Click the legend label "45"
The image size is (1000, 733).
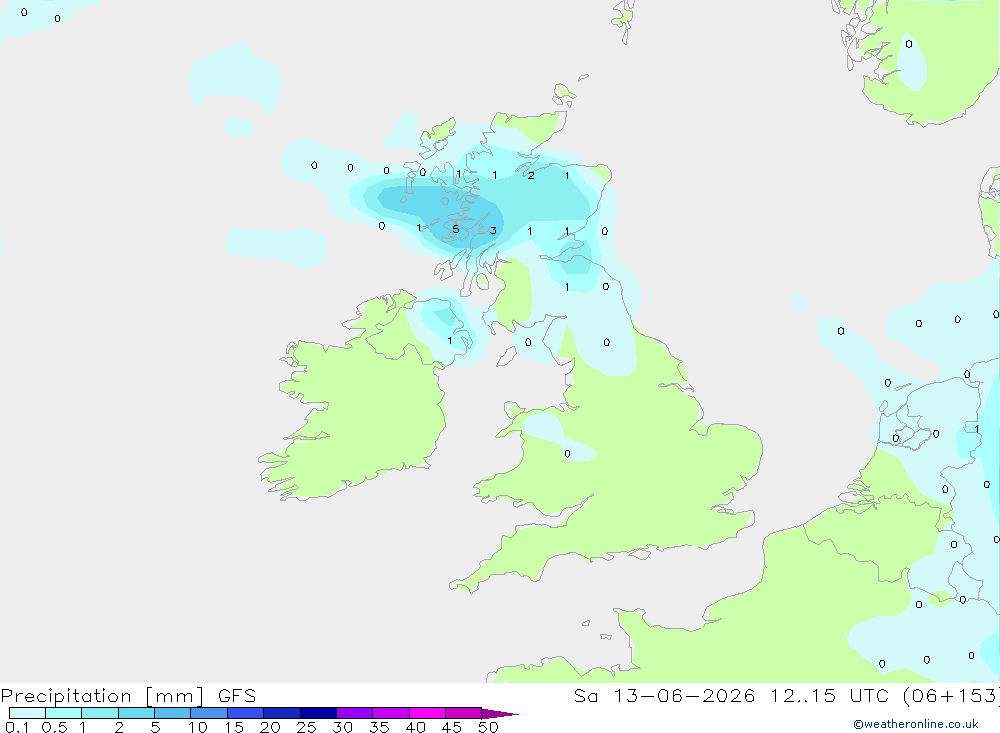click(452, 727)
